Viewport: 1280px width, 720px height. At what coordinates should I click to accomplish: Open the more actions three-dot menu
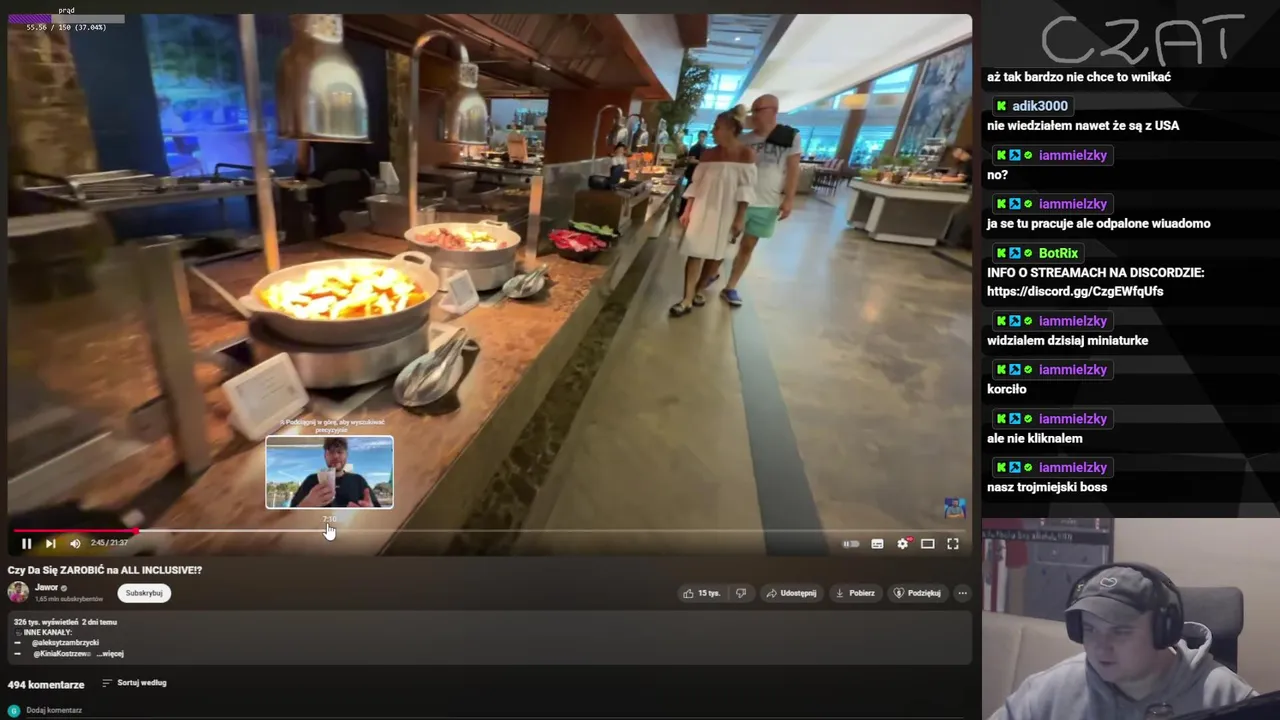pos(962,593)
